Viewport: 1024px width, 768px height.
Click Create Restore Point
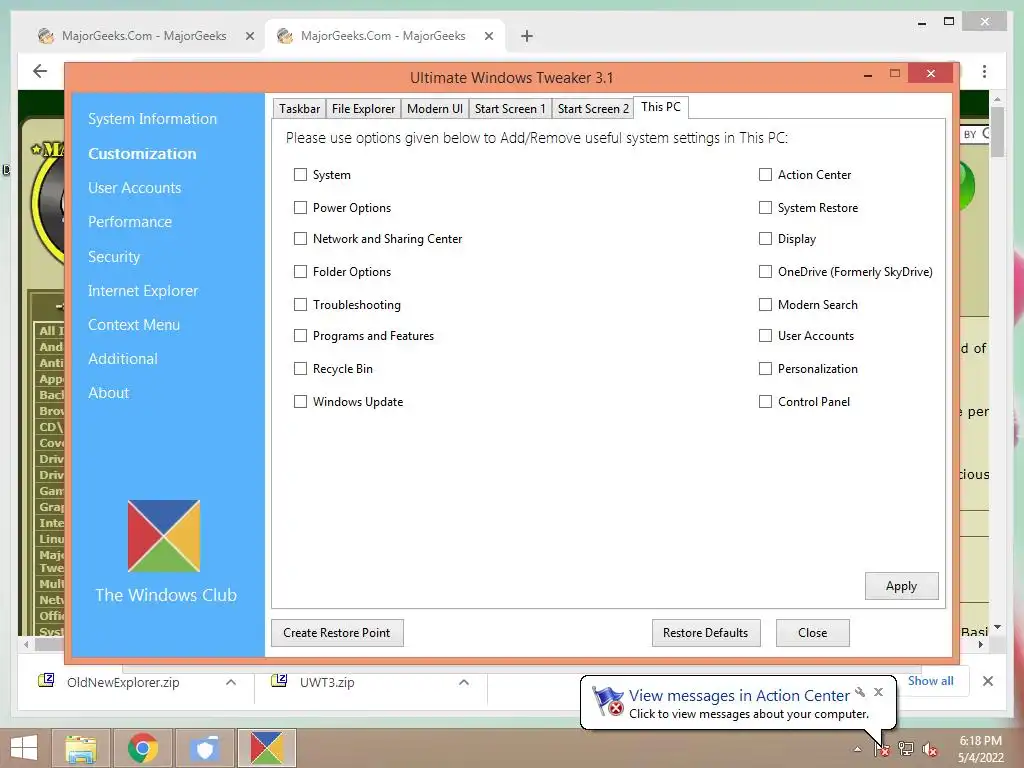337,633
